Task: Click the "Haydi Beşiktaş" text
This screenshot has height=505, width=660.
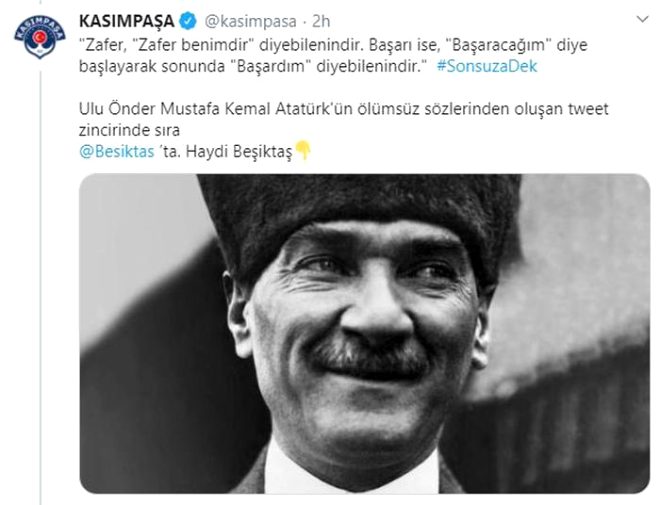Action: [x=239, y=152]
